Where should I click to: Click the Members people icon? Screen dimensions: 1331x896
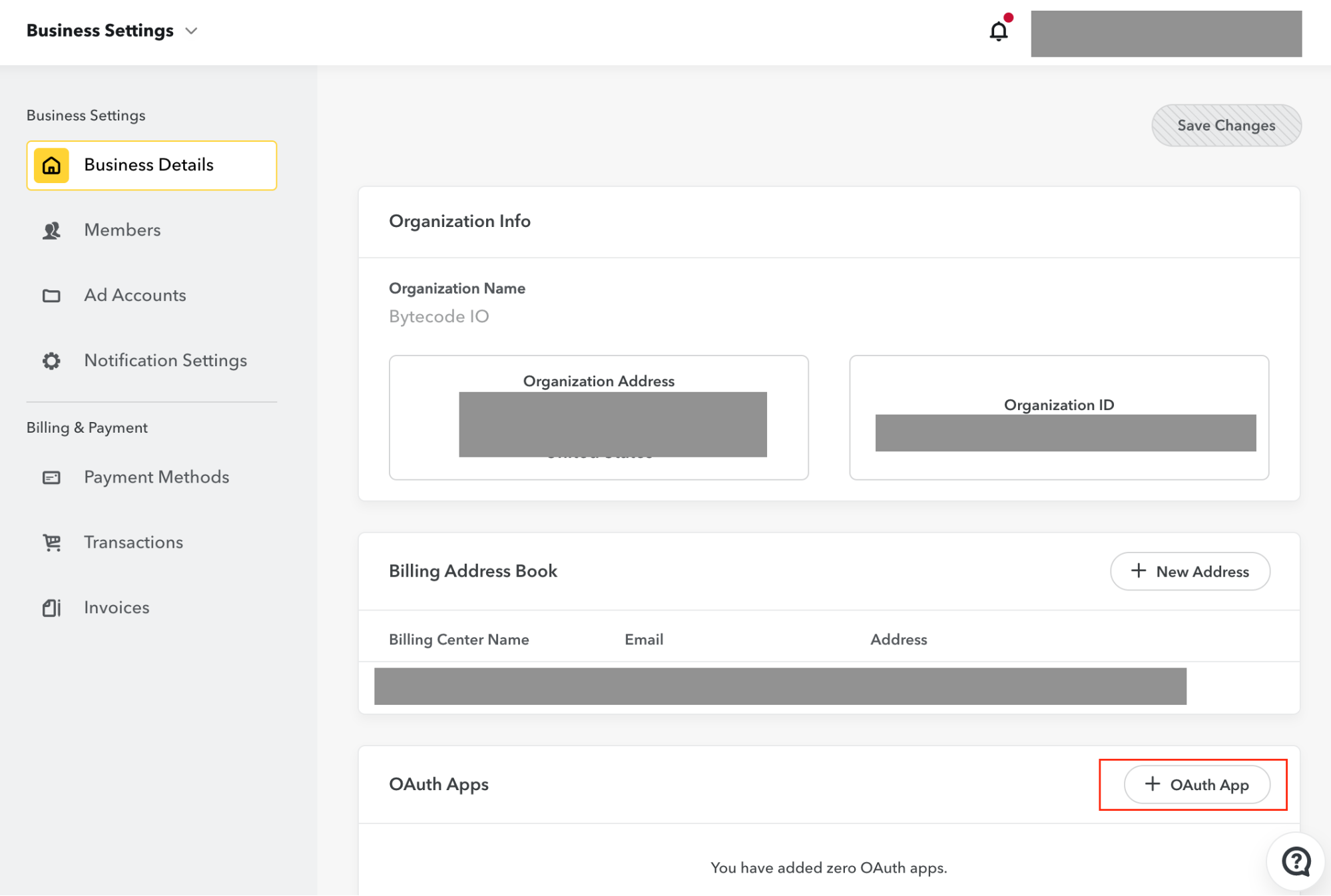tap(51, 230)
